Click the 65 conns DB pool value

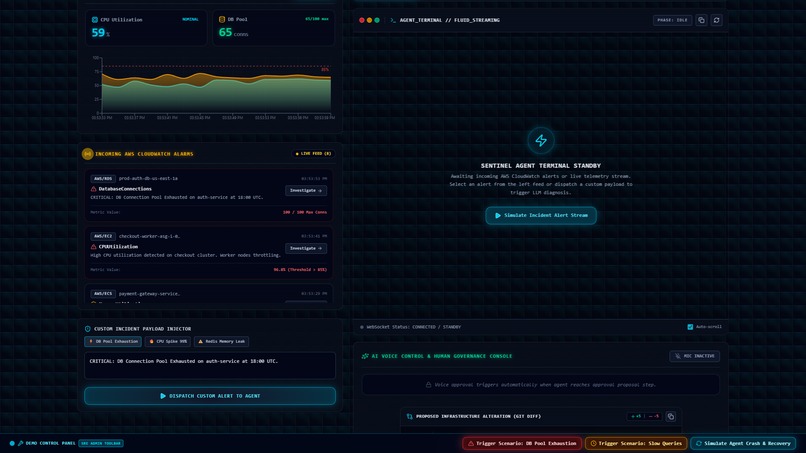click(x=233, y=33)
